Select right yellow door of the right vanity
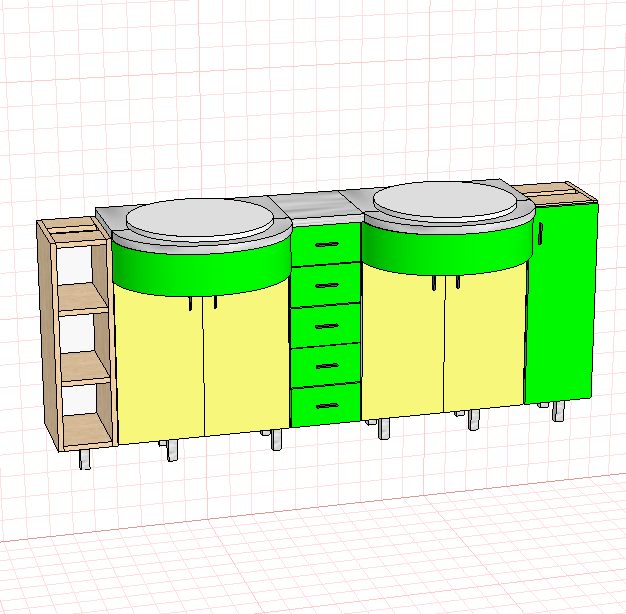Viewport: 626px width, 614px height. (484, 339)
